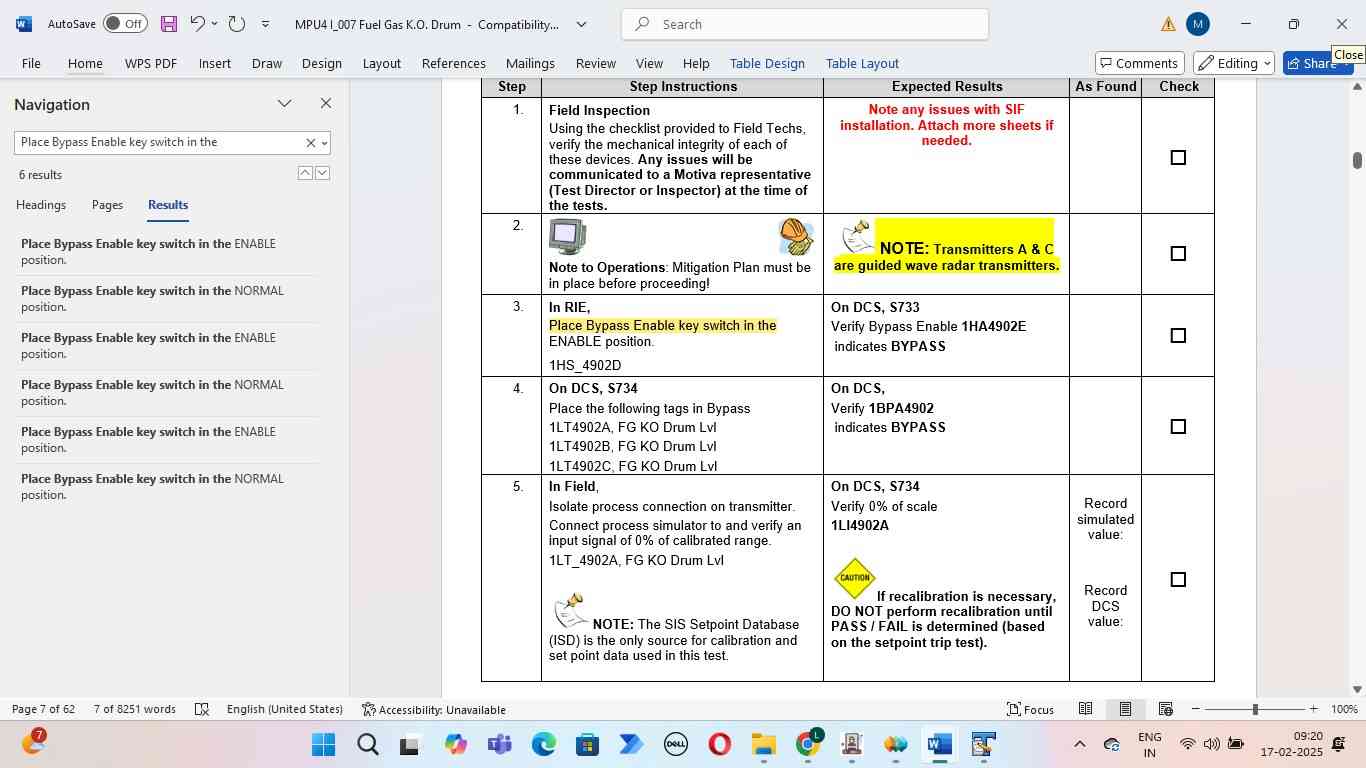
Task: Open the View ribbon tab
Action: [649, 63]
